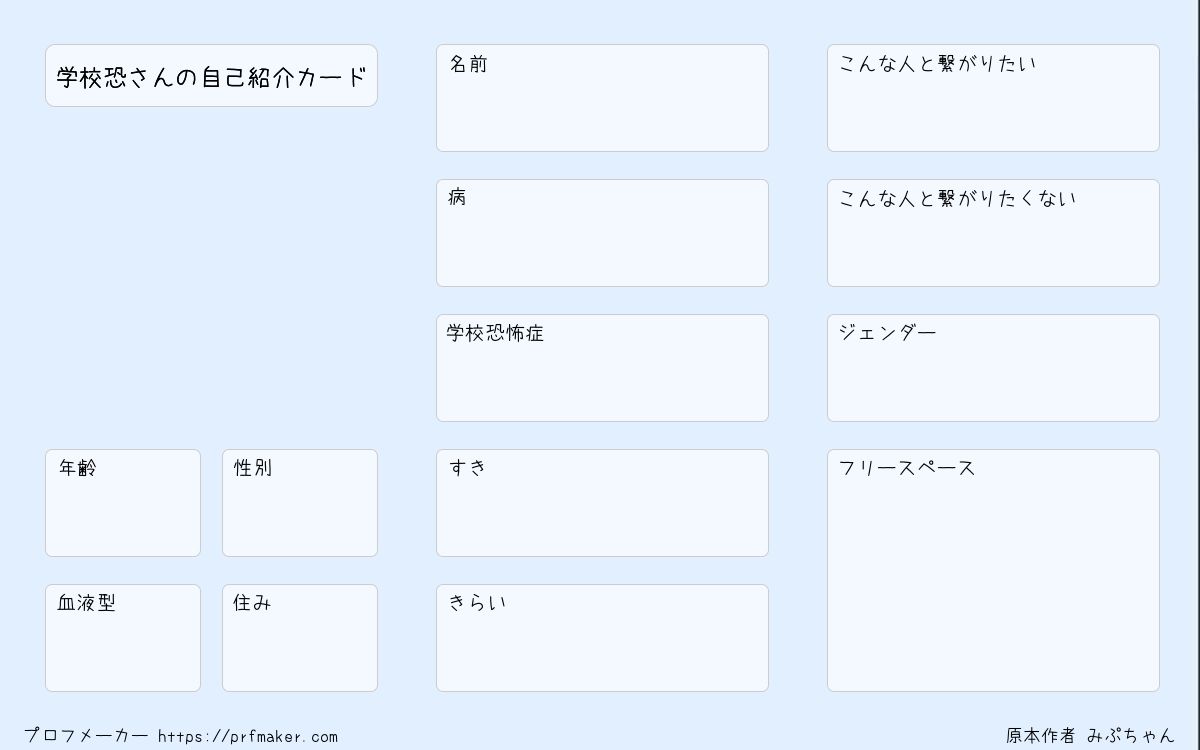The image size is (1200, 750).
Task: Click the 性別 box
Action: pyautogui.click(x=300, y=503)
